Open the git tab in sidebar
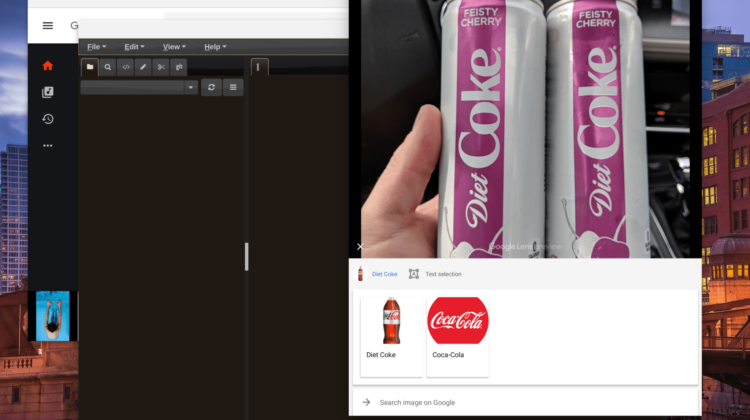The width and height of the screenshot is (750, 420). click(179, 67)
